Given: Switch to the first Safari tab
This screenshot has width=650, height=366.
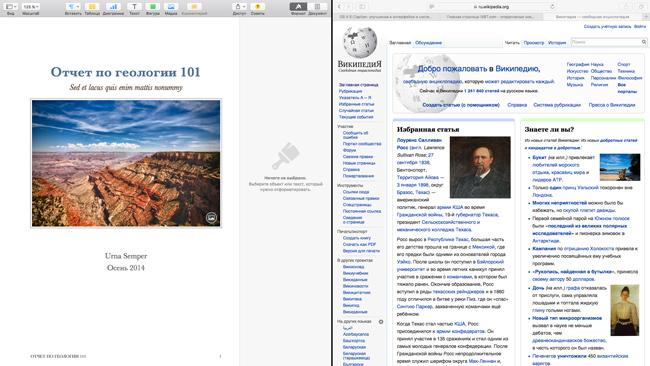Looking at the screenshot, I should [x=386, y=17].
